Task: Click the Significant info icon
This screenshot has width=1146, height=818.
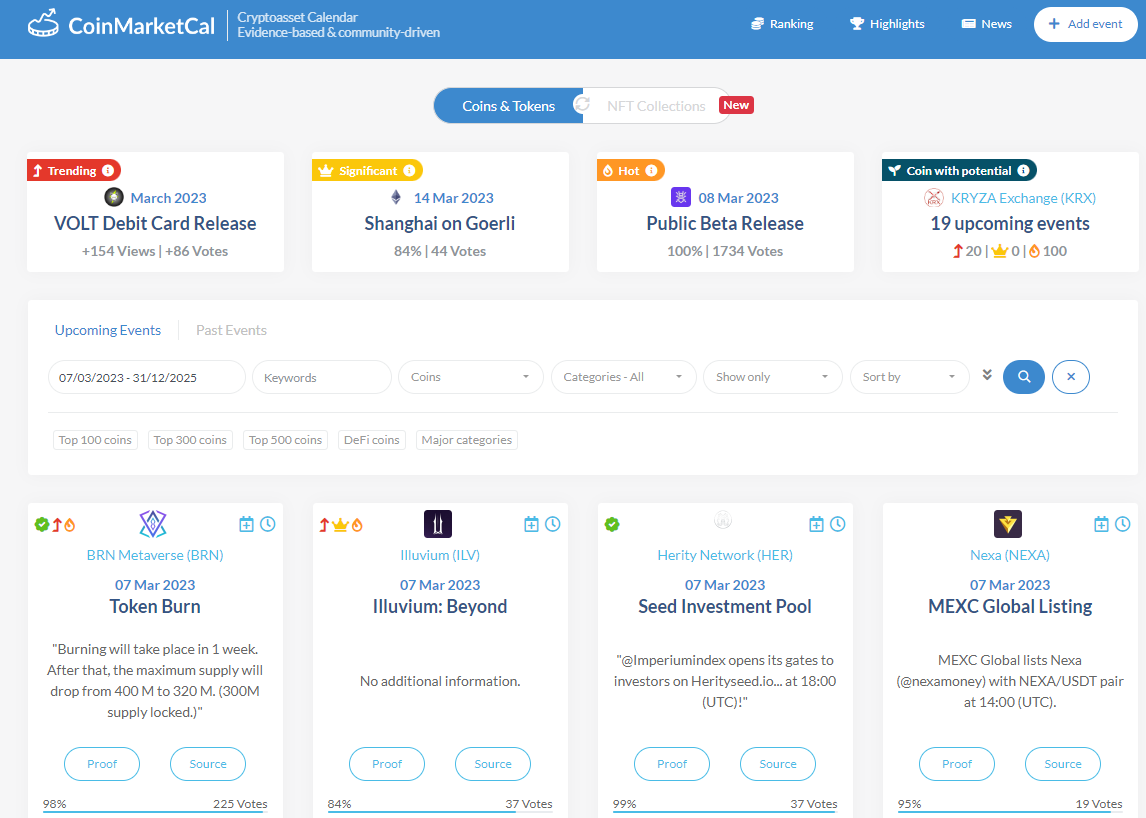Action: (409, 170)
